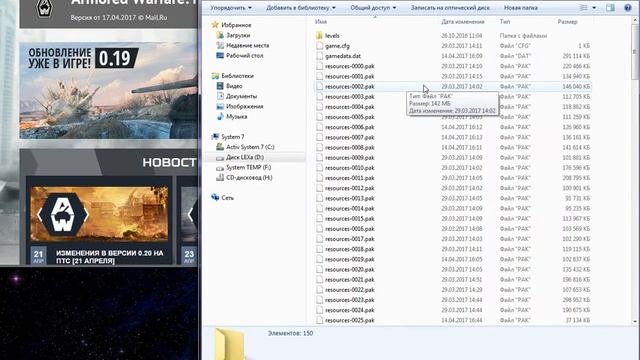Open the Общий доступ dropdown
This screenshot has width=640, height=360.
pyautogui.click(x=373, y=8)
